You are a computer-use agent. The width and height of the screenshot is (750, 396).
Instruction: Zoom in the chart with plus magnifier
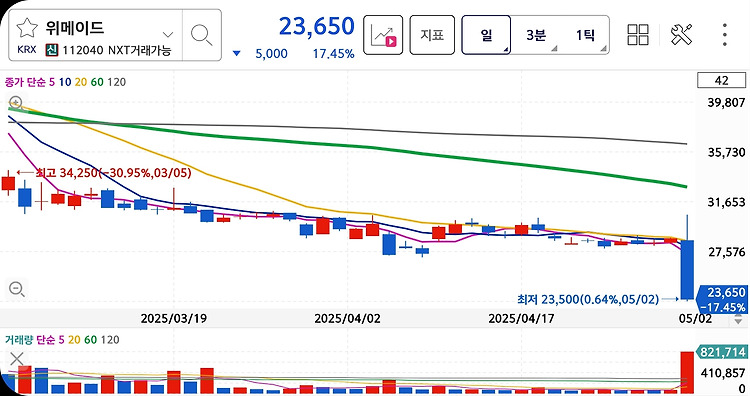pyautogui.click(x=16, y=102)
